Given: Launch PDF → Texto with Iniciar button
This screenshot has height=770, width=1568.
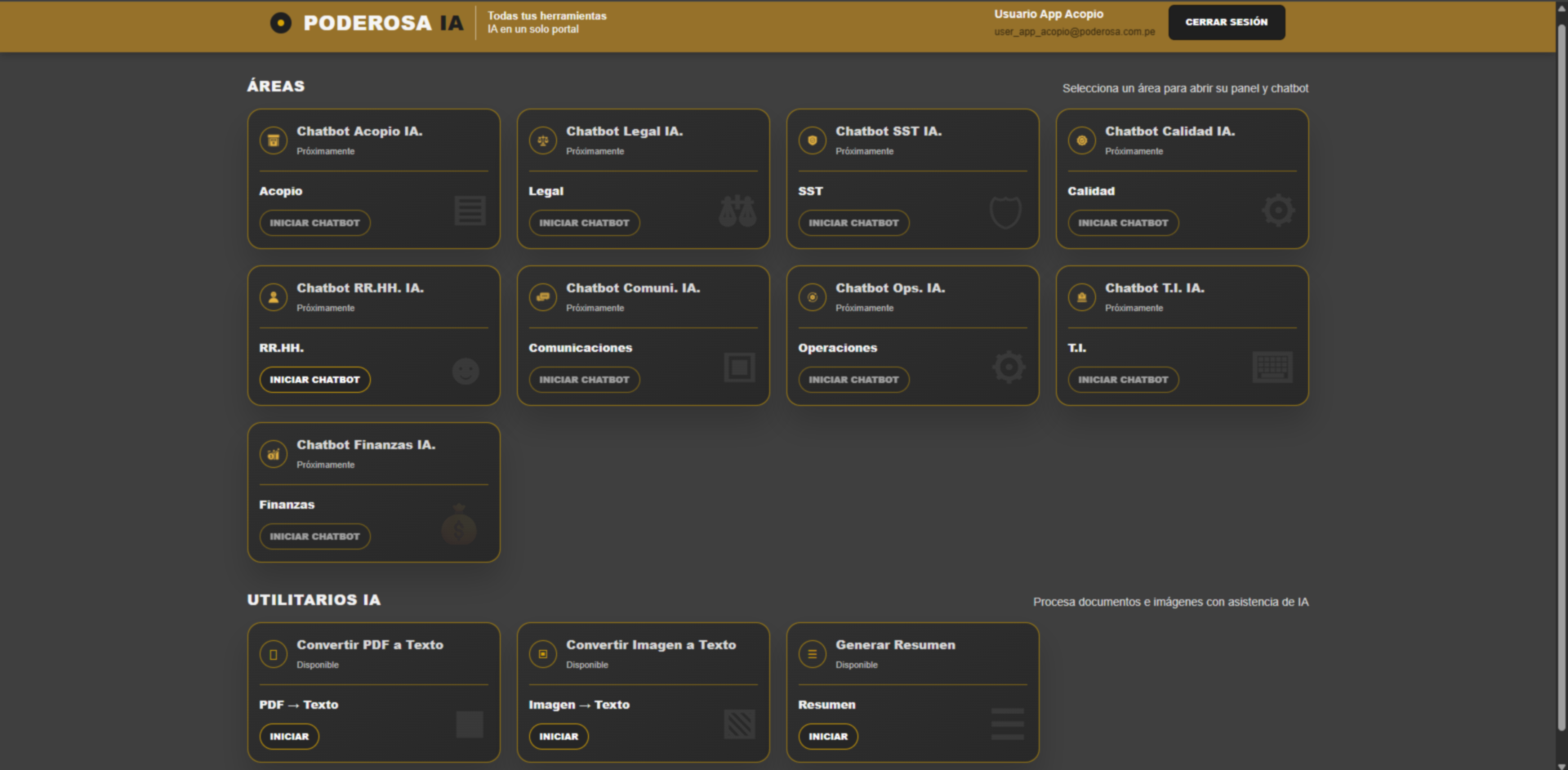Looking at the screenshot, I should click(x=290, y=737).
